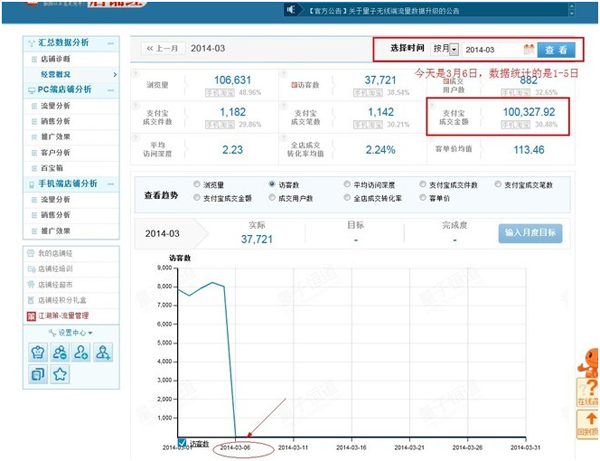Click the copy pages icon in 设置中心
The width and height of the screenshot is (600, 461).
(39, 375)
